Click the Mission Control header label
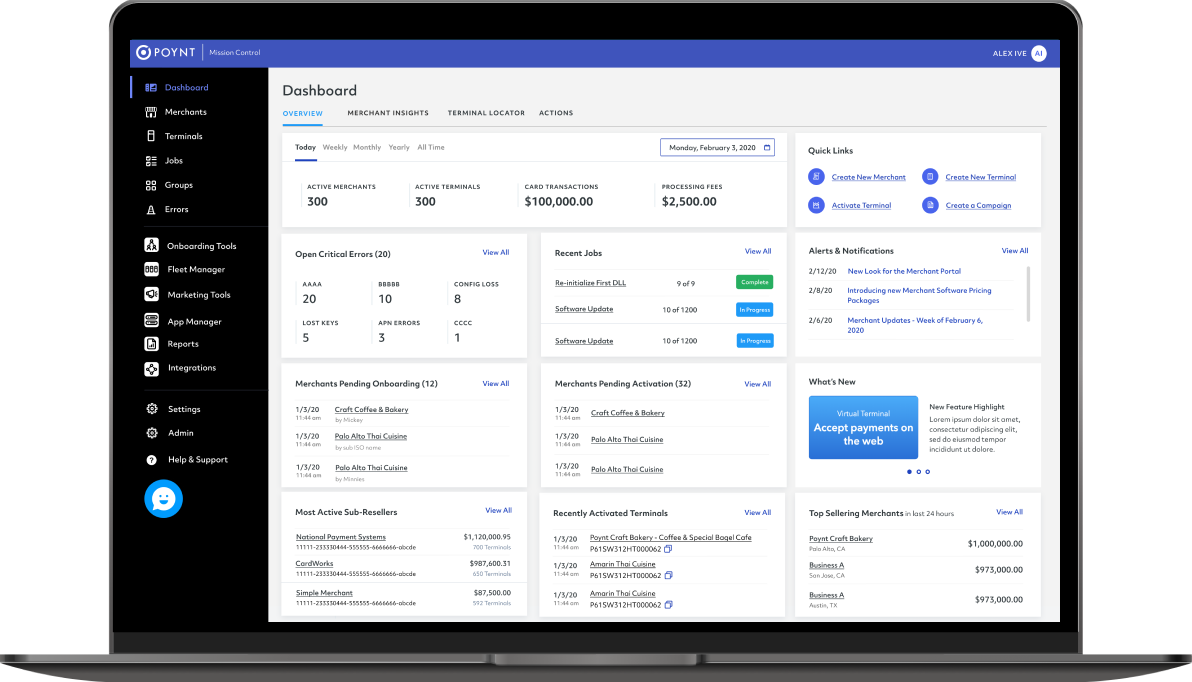The image size is (1192, 682). point(234,52)
